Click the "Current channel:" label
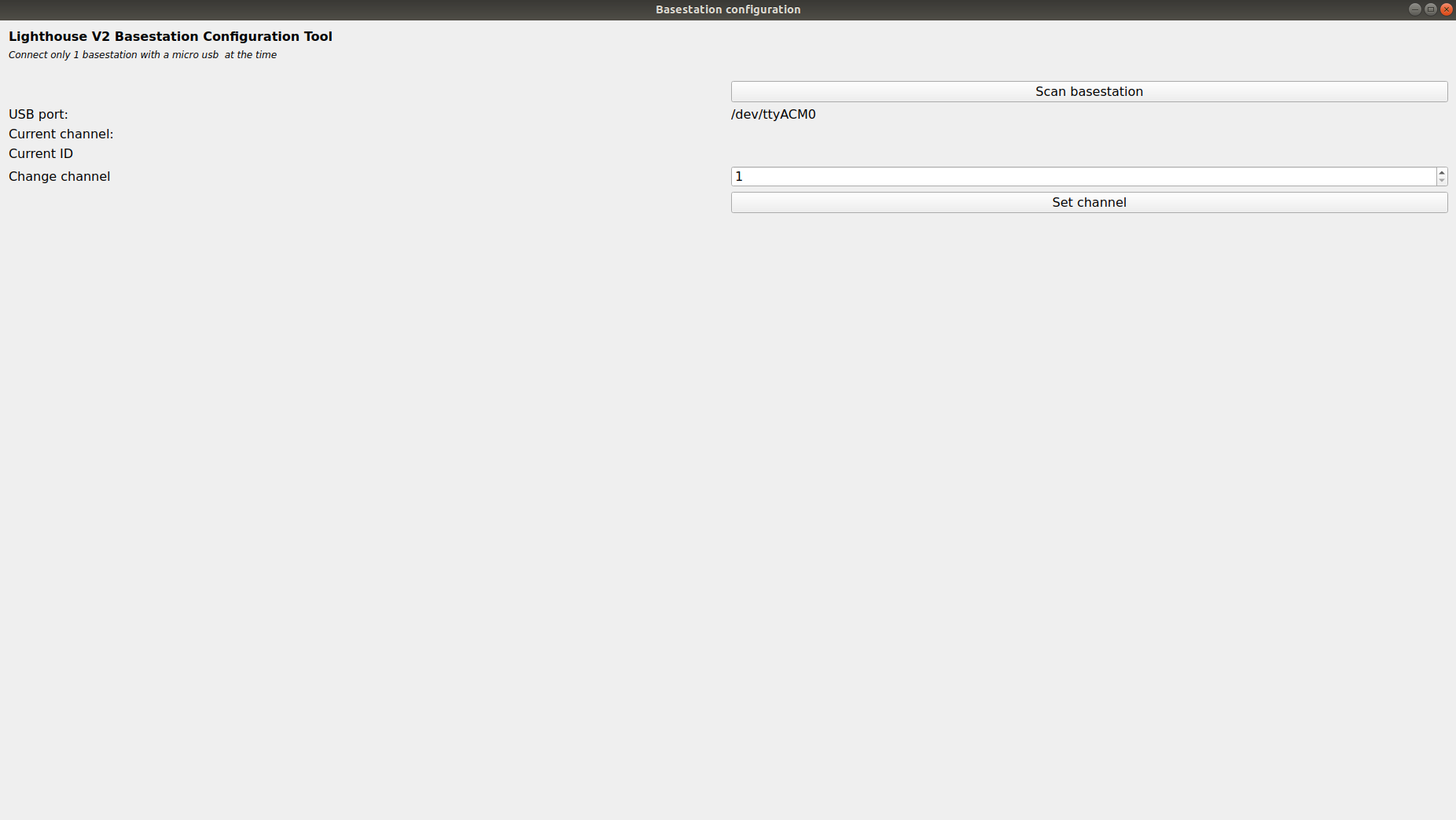Viewport: 1456px width, 820px height. point(61,134)
